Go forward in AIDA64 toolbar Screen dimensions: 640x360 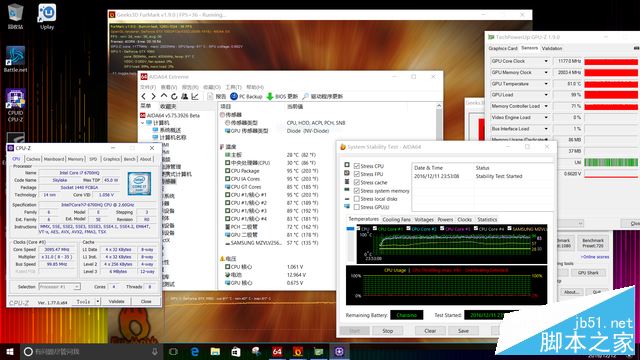click(153, 96)
